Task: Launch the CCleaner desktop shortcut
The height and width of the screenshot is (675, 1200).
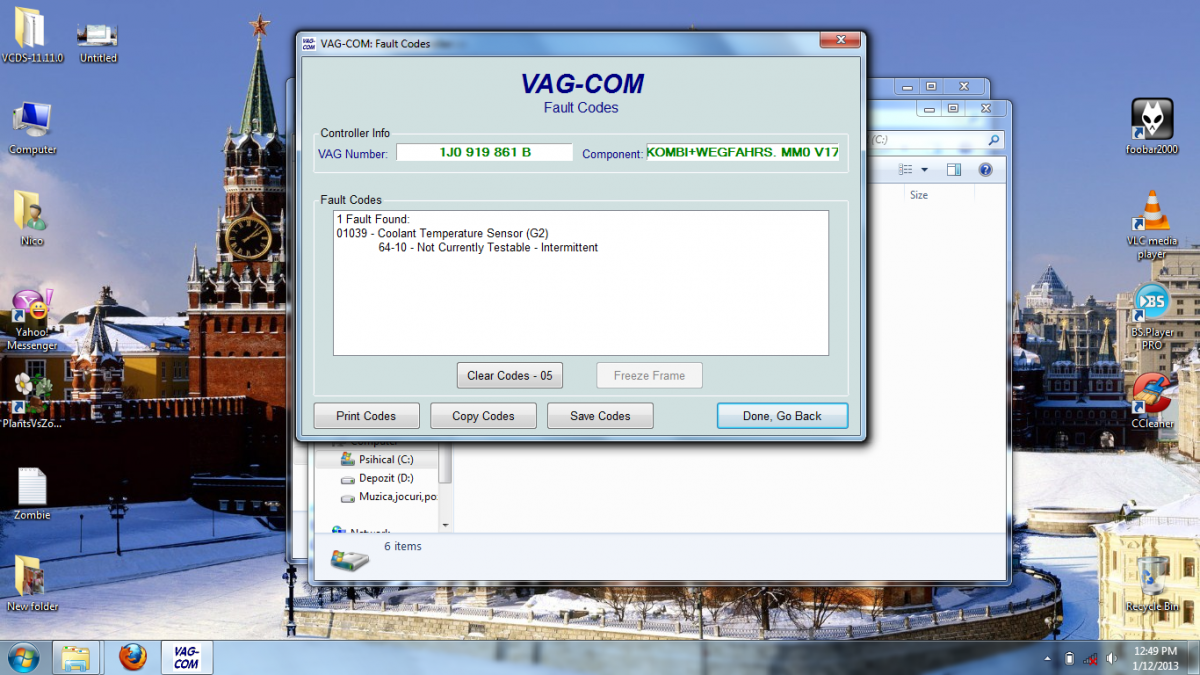Action: [1152, 400]
